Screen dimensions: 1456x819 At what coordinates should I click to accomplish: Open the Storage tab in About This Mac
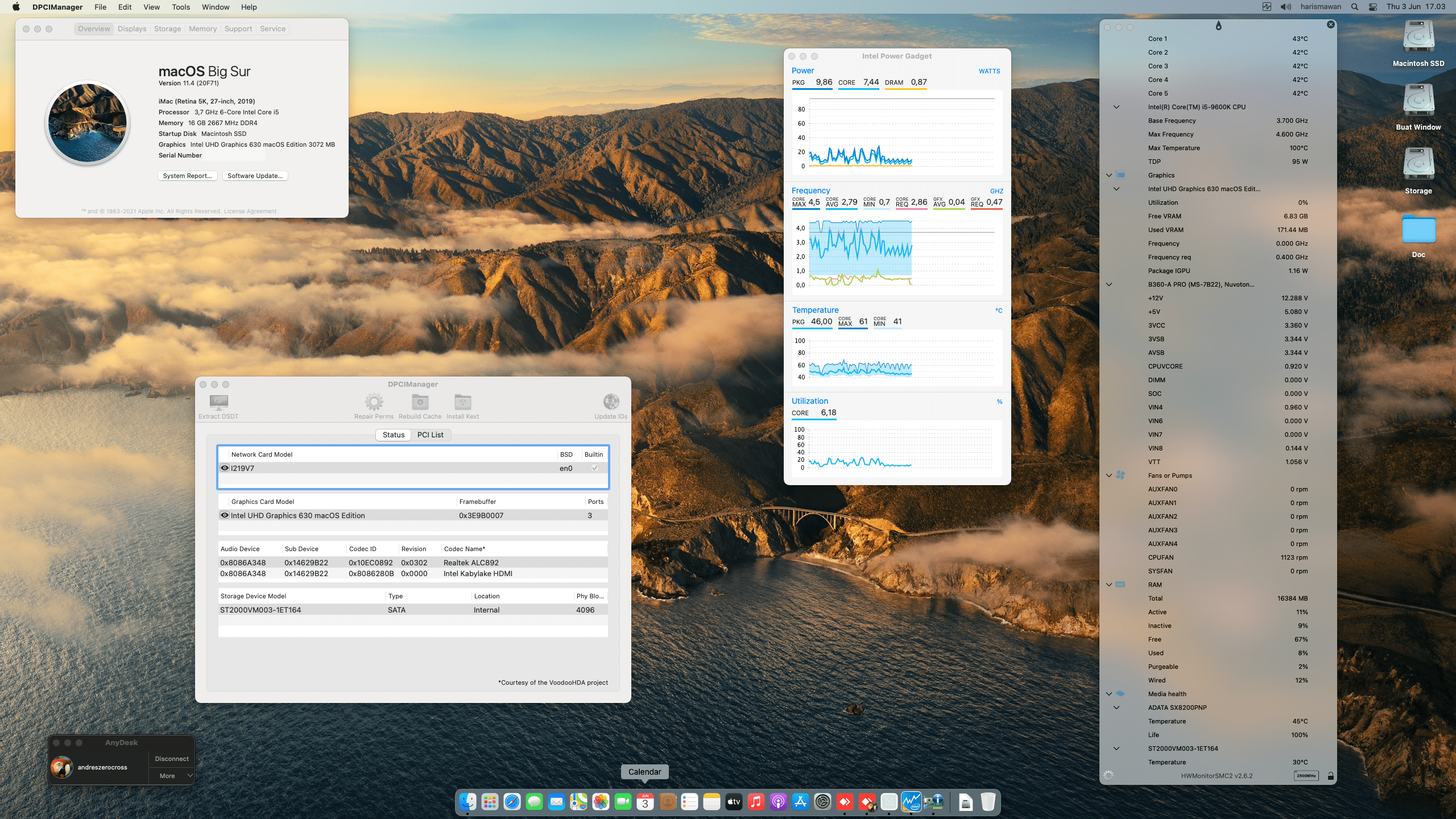coord(167,29)
